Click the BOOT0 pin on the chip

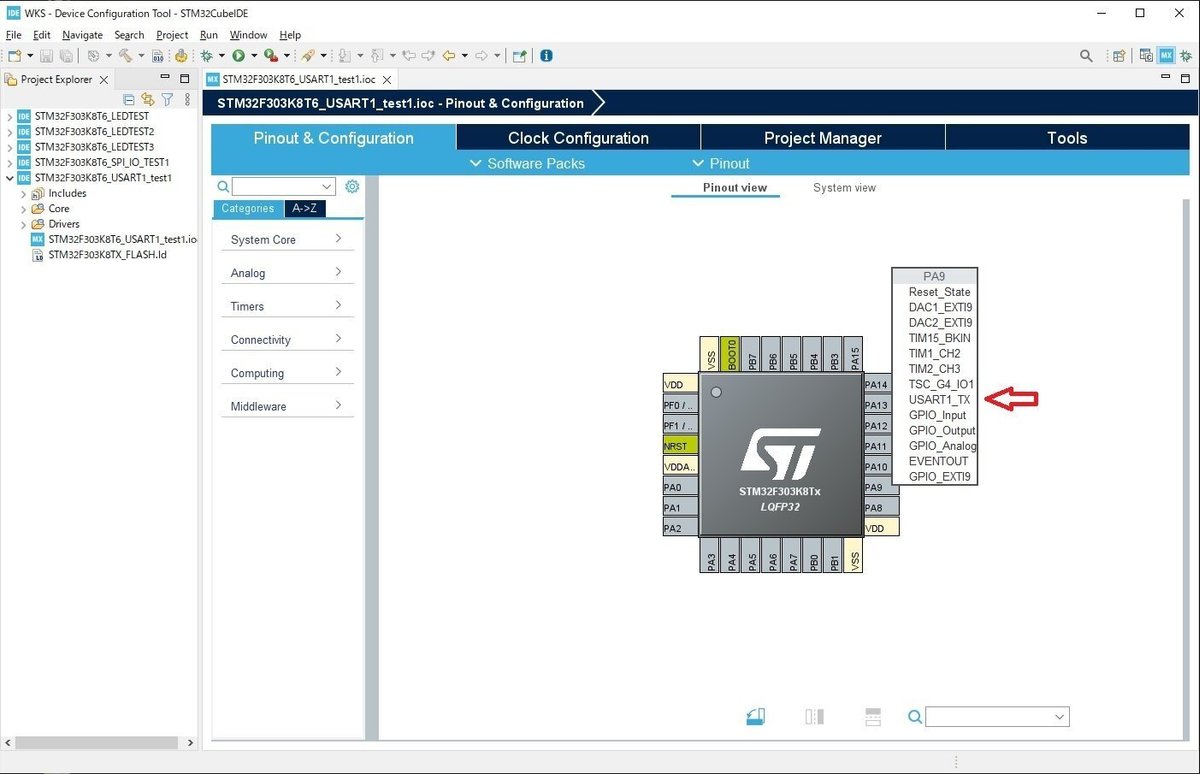pos(731,354)
